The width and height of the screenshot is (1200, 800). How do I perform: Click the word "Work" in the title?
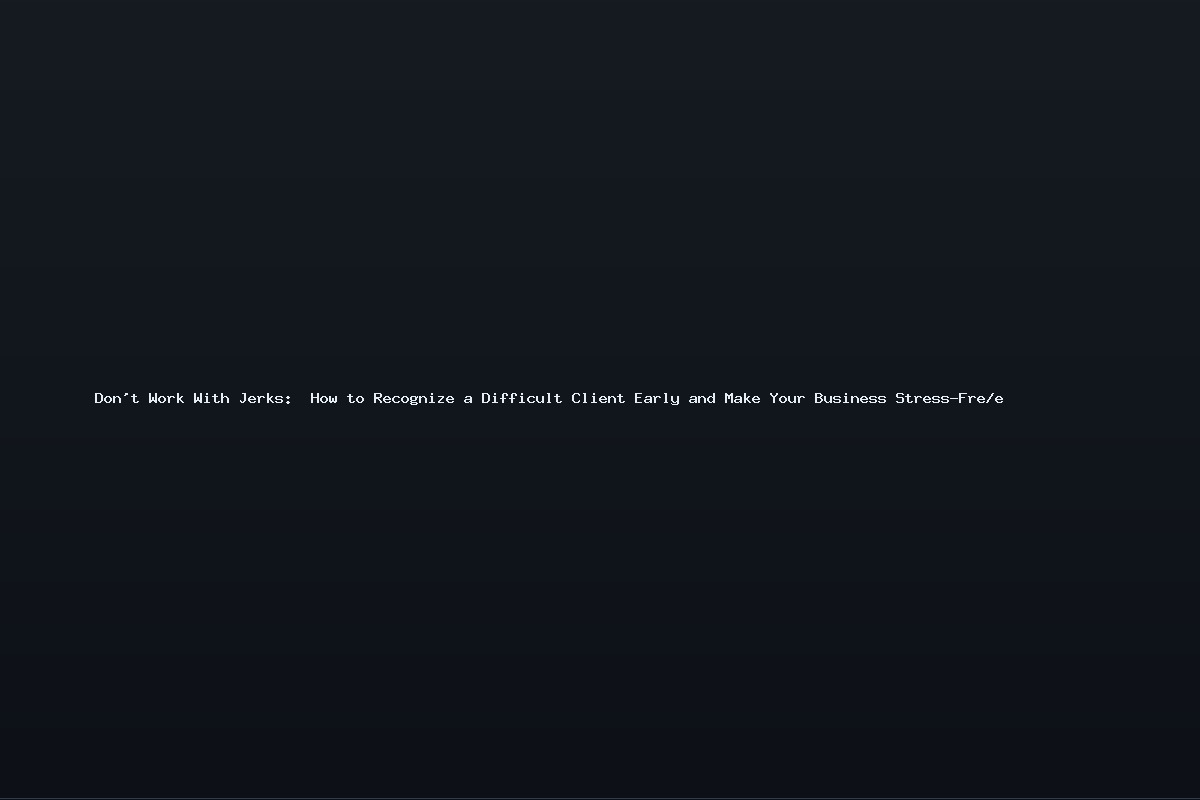166,398
